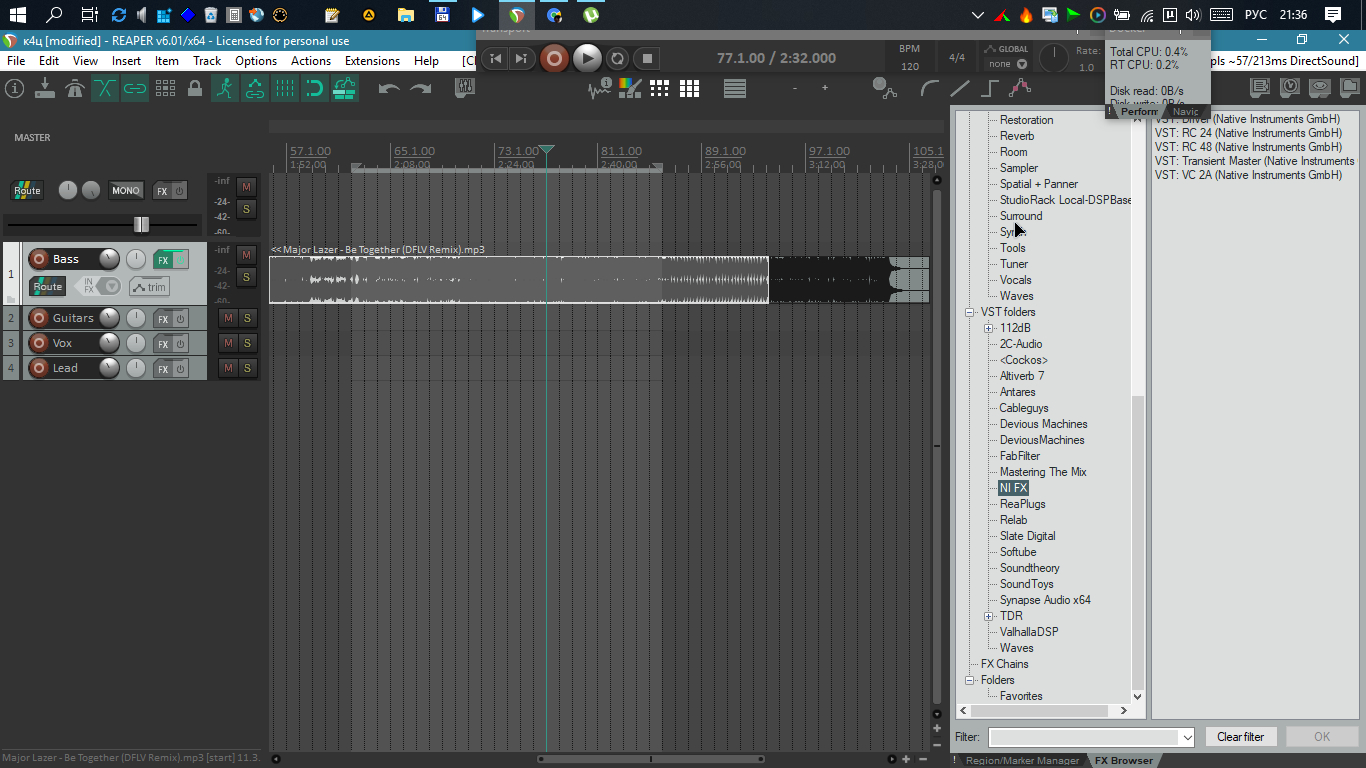Select the FabFilter folder in the FX browser
This screenshot has height=768, width=1366.
pyautogui.click(x=1020, y=456)
